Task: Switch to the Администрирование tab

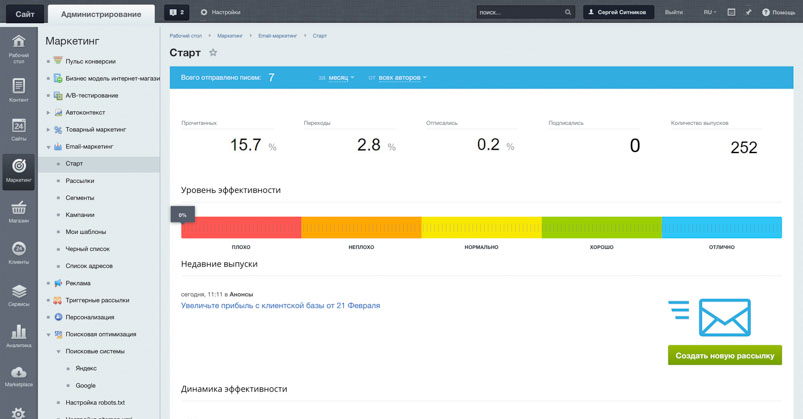Action: [101, 14]
